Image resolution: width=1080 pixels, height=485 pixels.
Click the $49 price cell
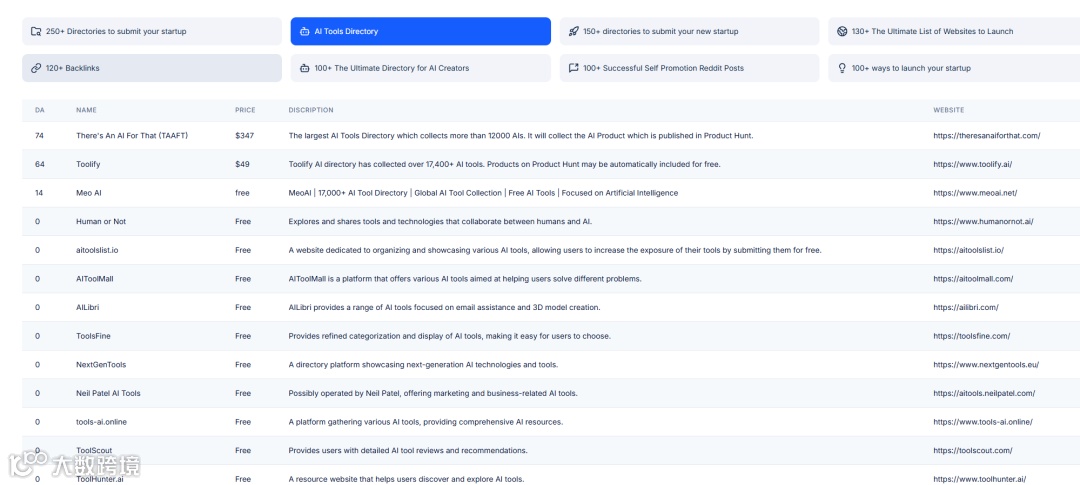[242, 164]
